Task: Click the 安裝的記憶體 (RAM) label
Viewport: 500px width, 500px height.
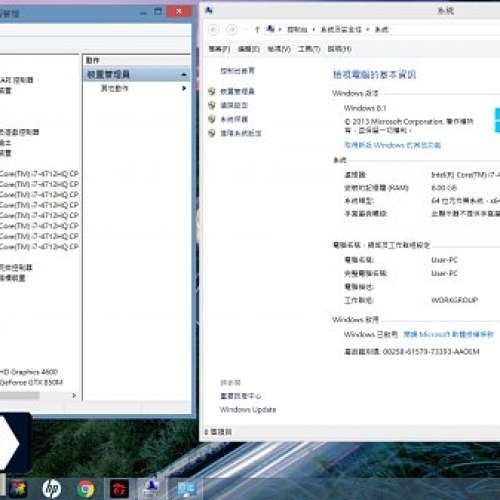Action: pos(376,188)
